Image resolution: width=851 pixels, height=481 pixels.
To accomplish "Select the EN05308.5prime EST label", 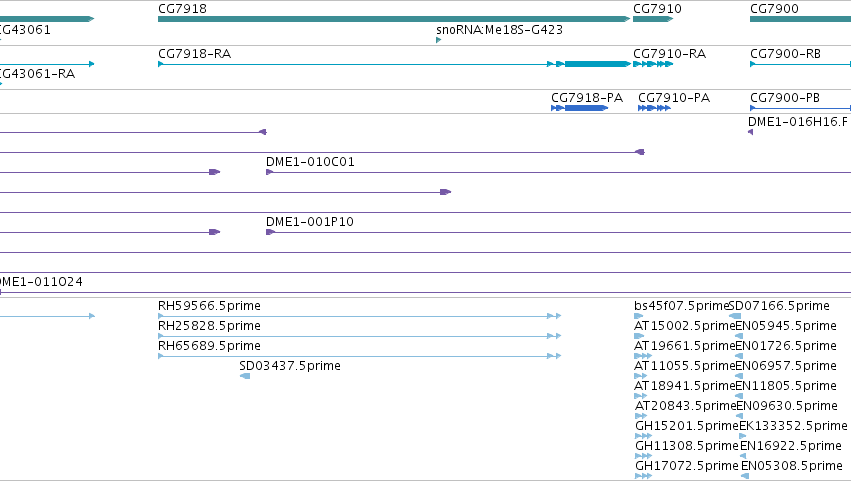I will (792, 466).
